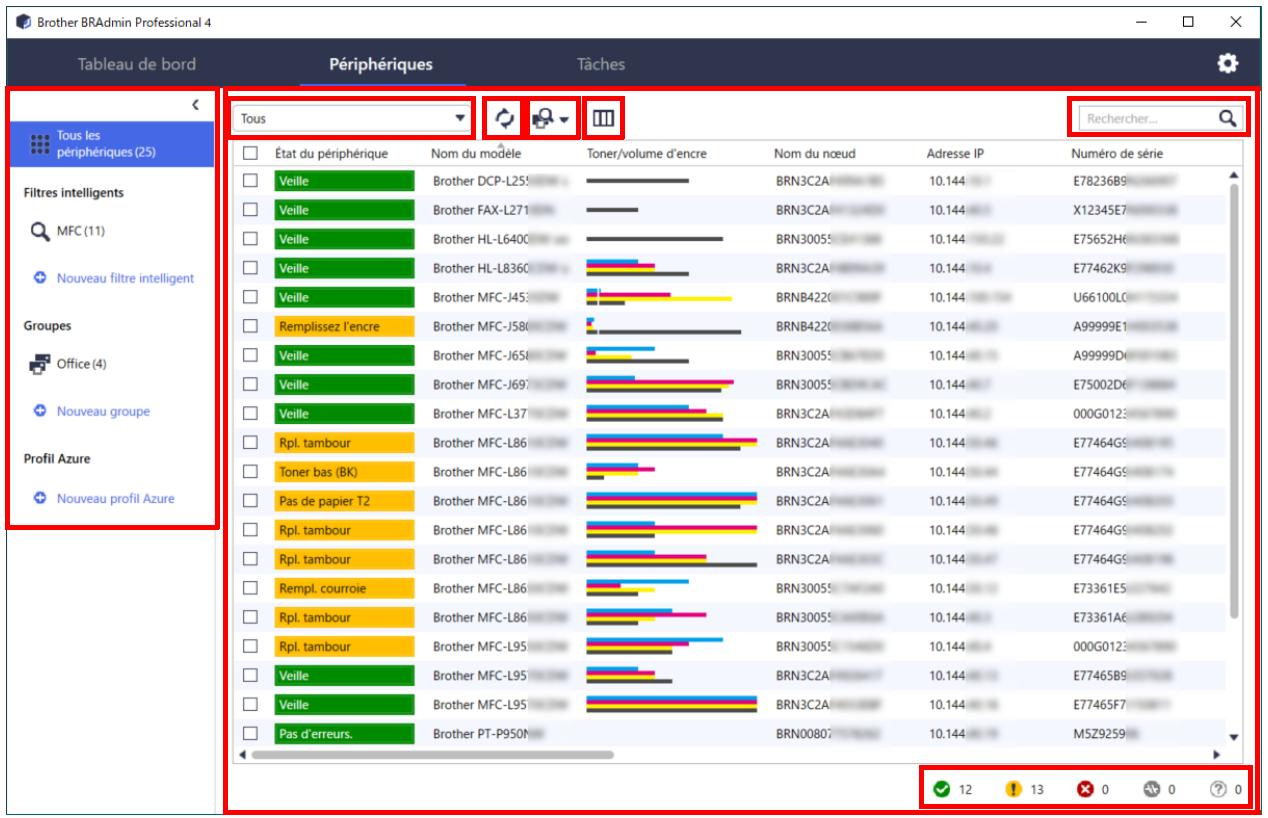Click toner bars of Pas de papier T2 row
The width and height of the screenshot is (1268, 818).
pyautogui.click(x=671, y=500)
